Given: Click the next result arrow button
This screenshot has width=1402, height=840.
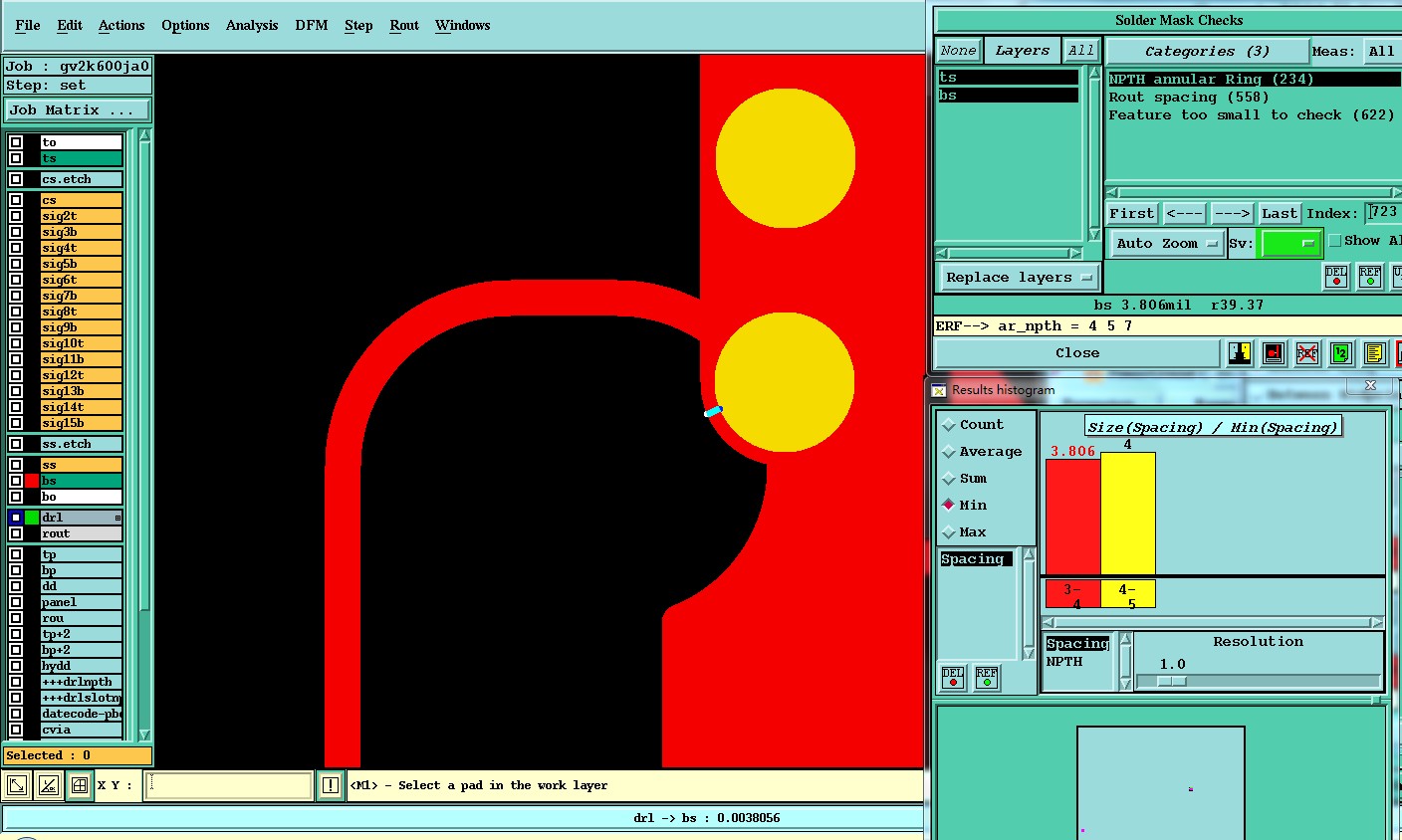Looking at the screenshot, I should click(x=1232, y=213).
